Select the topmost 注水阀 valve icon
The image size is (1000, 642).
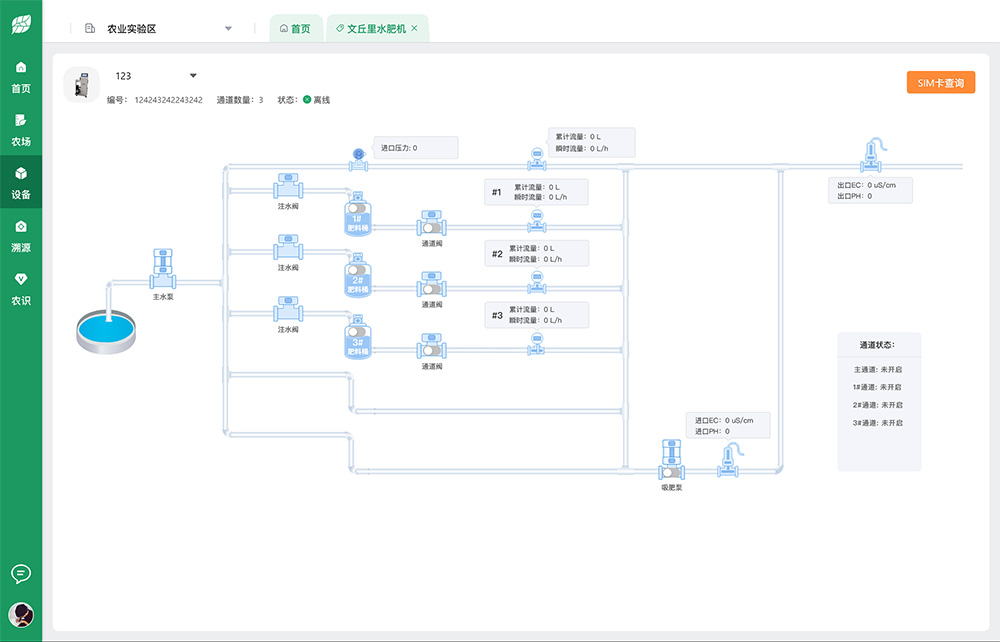tap(288, 186)
